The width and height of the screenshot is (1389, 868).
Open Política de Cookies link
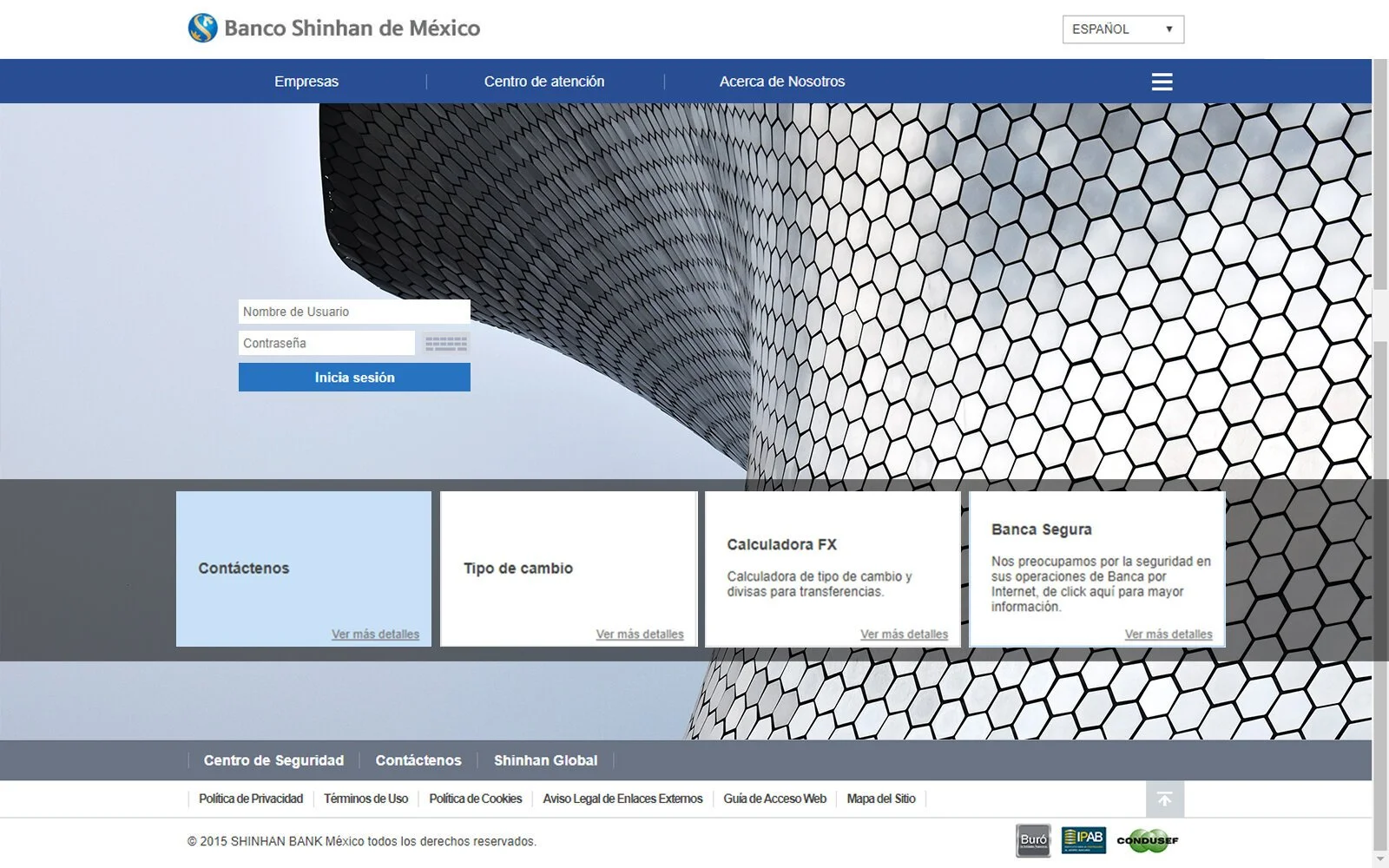point(476,799)
